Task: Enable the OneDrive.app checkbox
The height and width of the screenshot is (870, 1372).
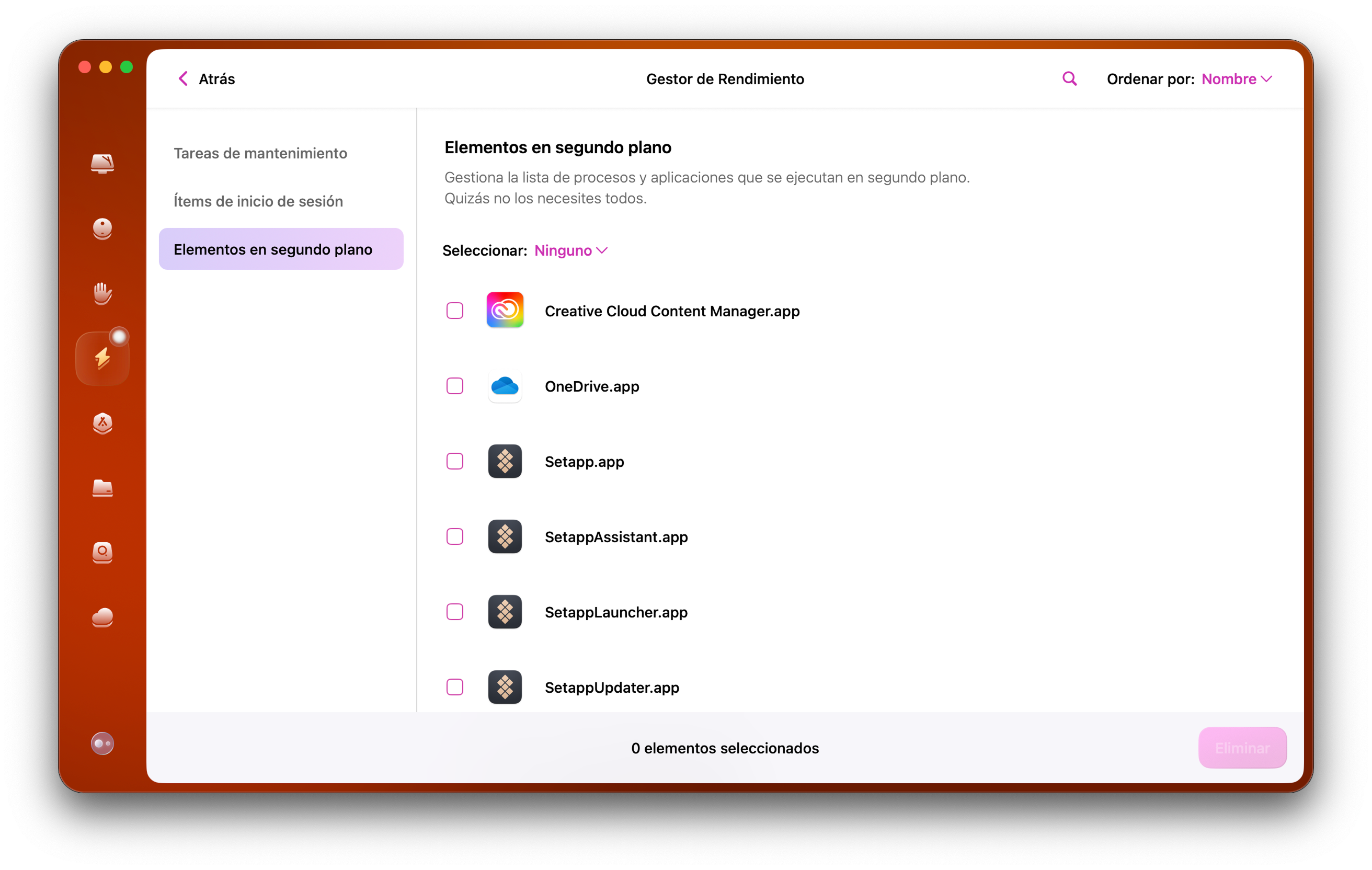Action: point(455,386)
